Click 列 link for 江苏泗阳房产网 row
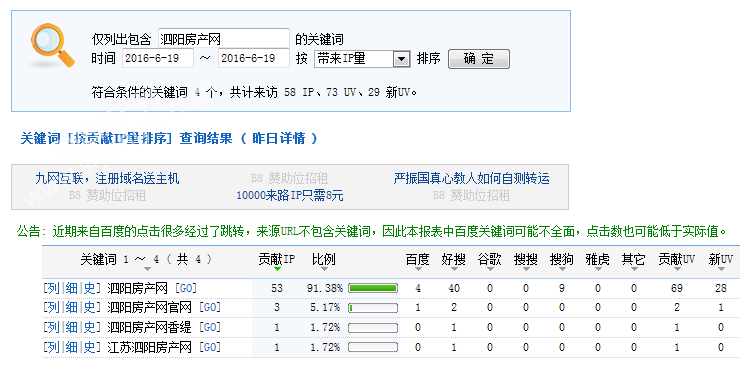This screenshot has height=365, width=755. (54, 347)
